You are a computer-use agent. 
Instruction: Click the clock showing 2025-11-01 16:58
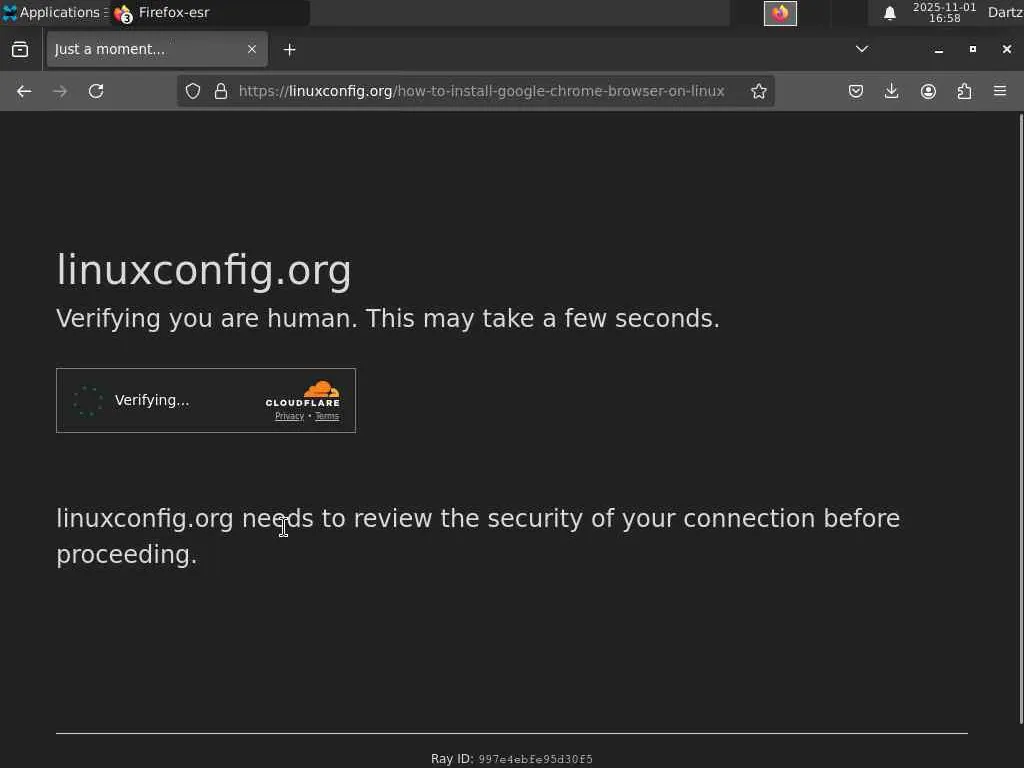click(944, 13)
